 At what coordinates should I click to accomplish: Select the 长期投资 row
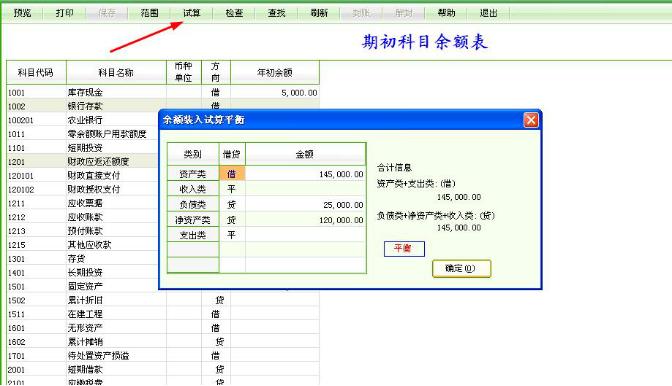83,272
